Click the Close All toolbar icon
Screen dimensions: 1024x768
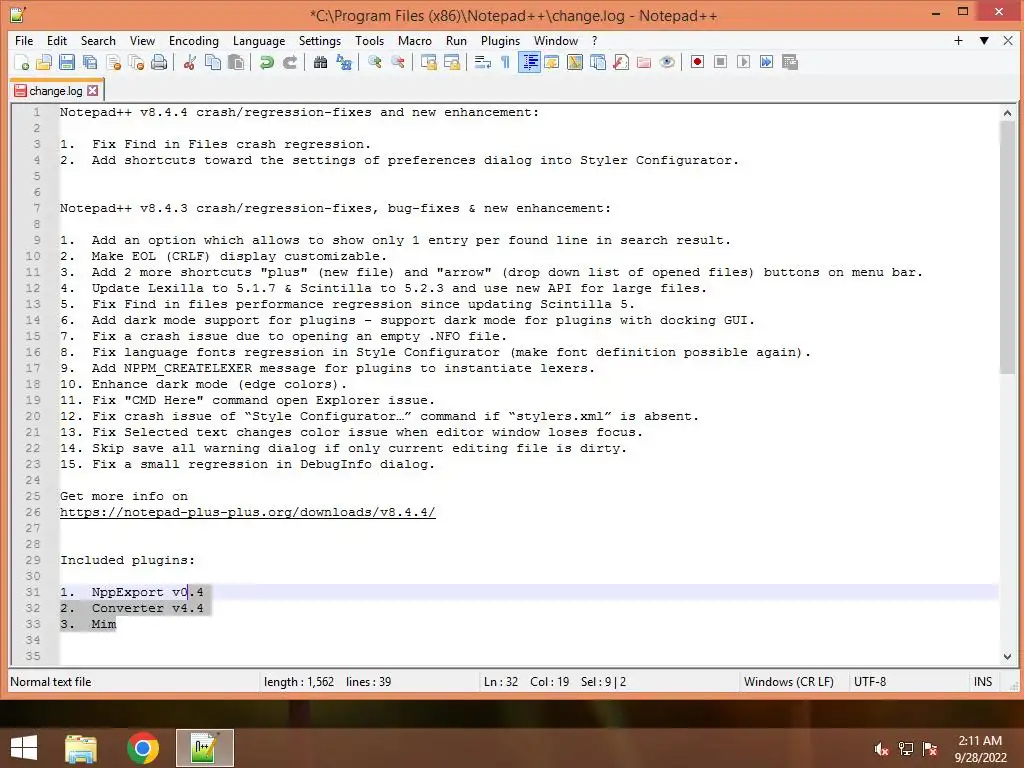136,63
